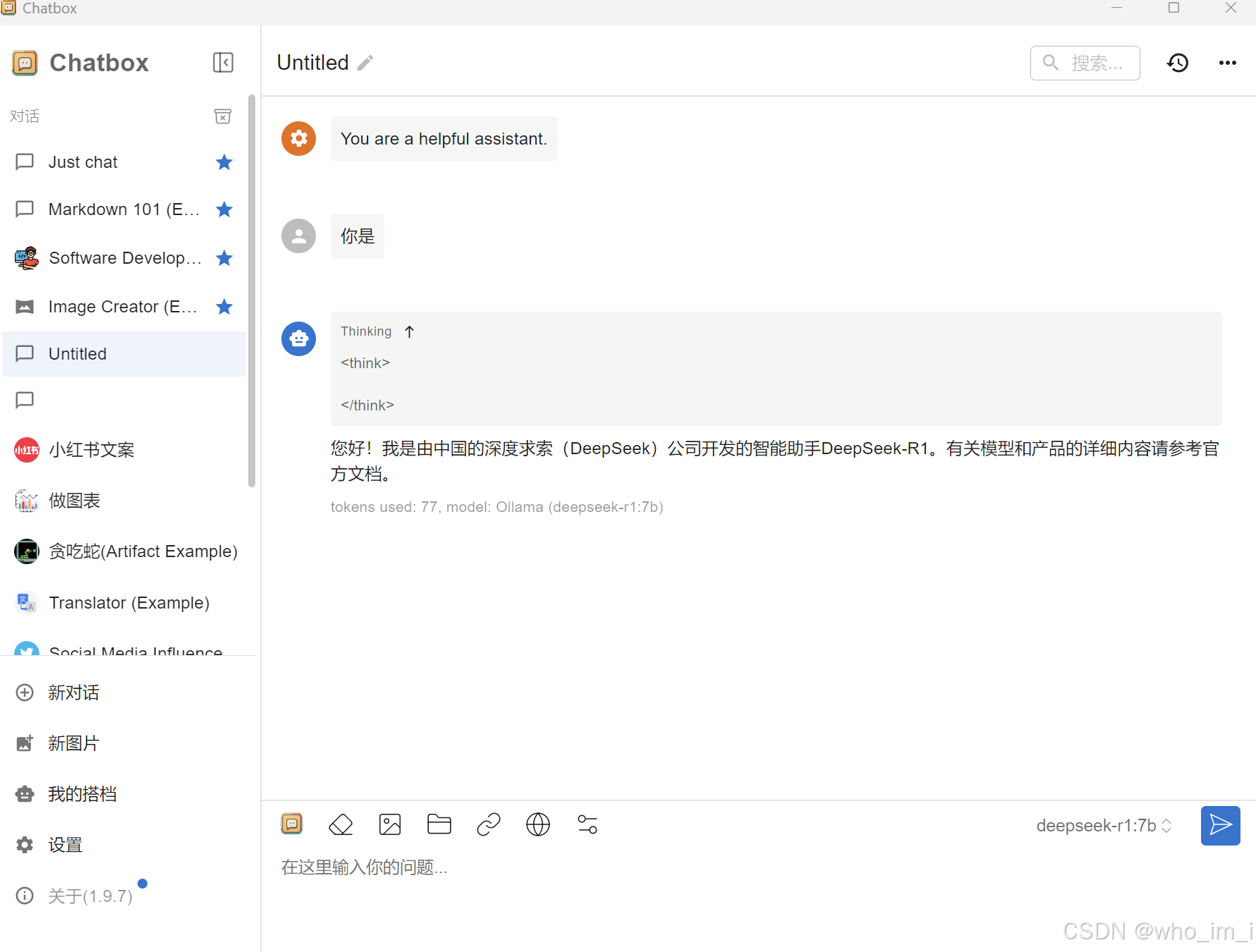
Task: Unstar the Markdown 101 conversation
Action: click(224, 209)
